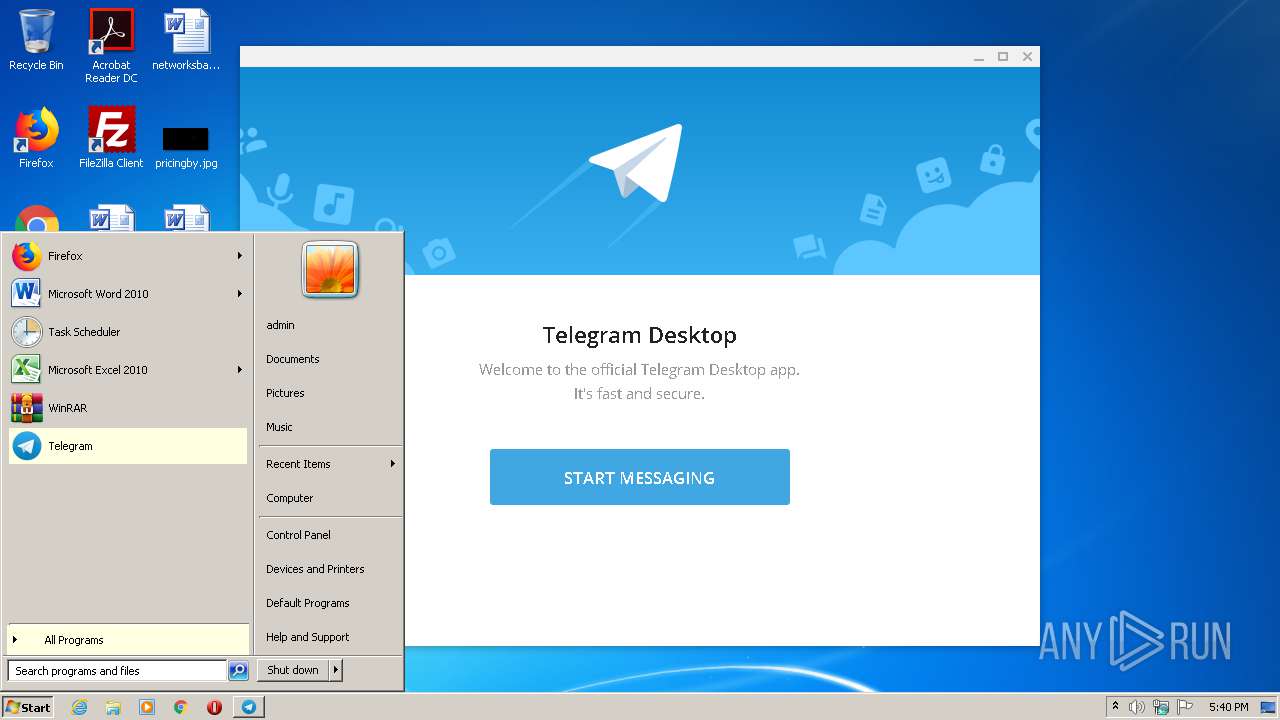Screen dimensions: 1280x720
Task: Click the Action Center flag icon
Action: (x=1185, y=707)
